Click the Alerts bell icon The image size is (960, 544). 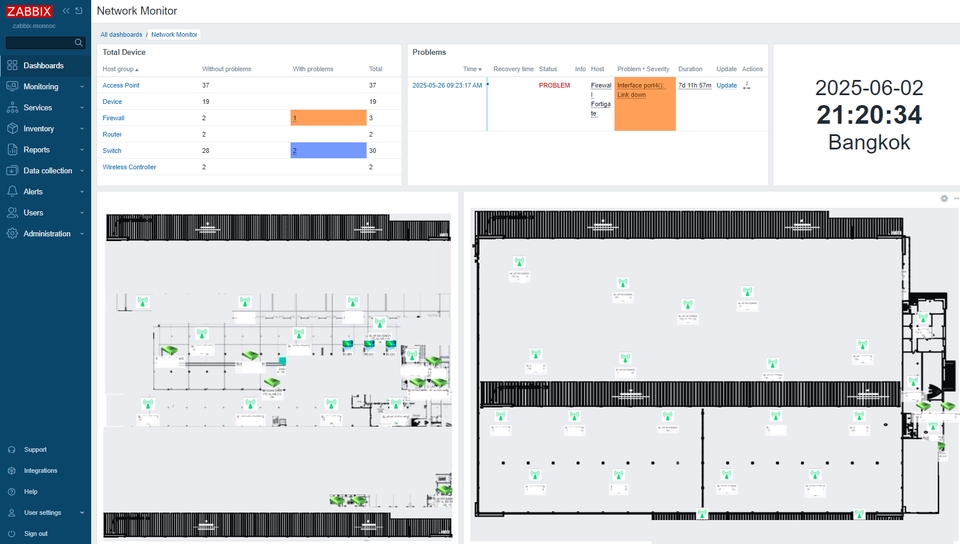coord(12,192)
